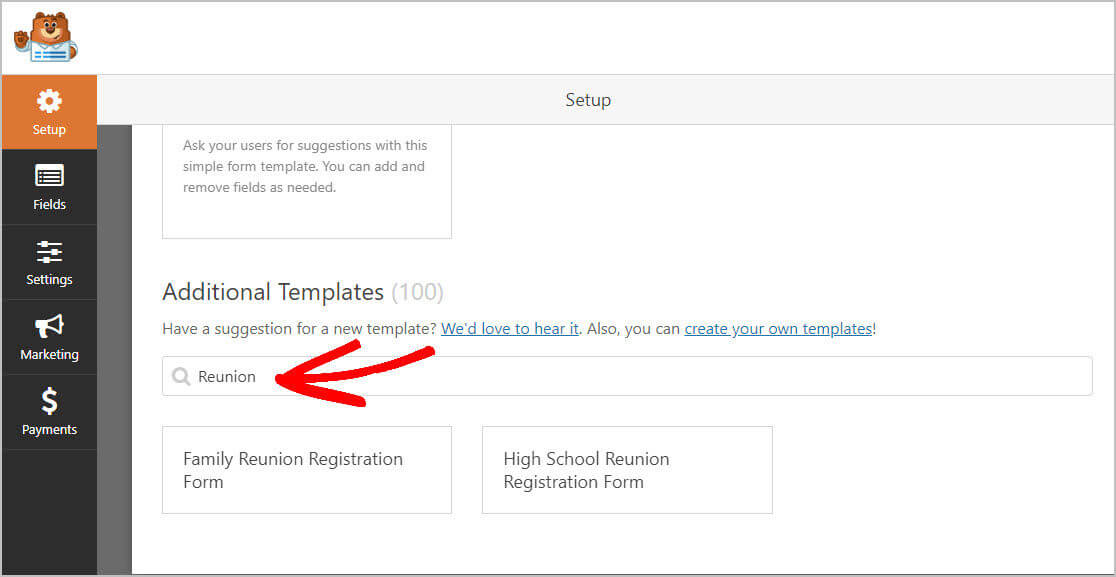
Task: Open the Payments dollar sign icon
Action: pos(49,401)
